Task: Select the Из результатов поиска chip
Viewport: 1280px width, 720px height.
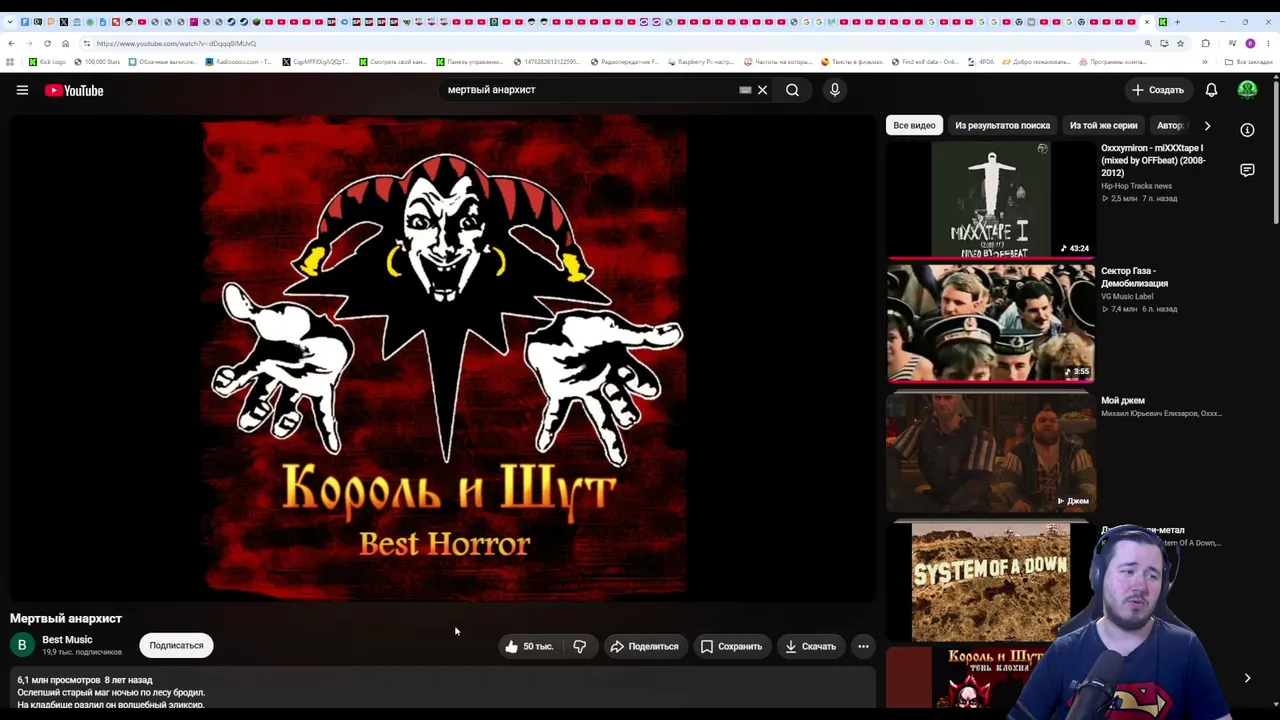Action: click(1002, 126)
